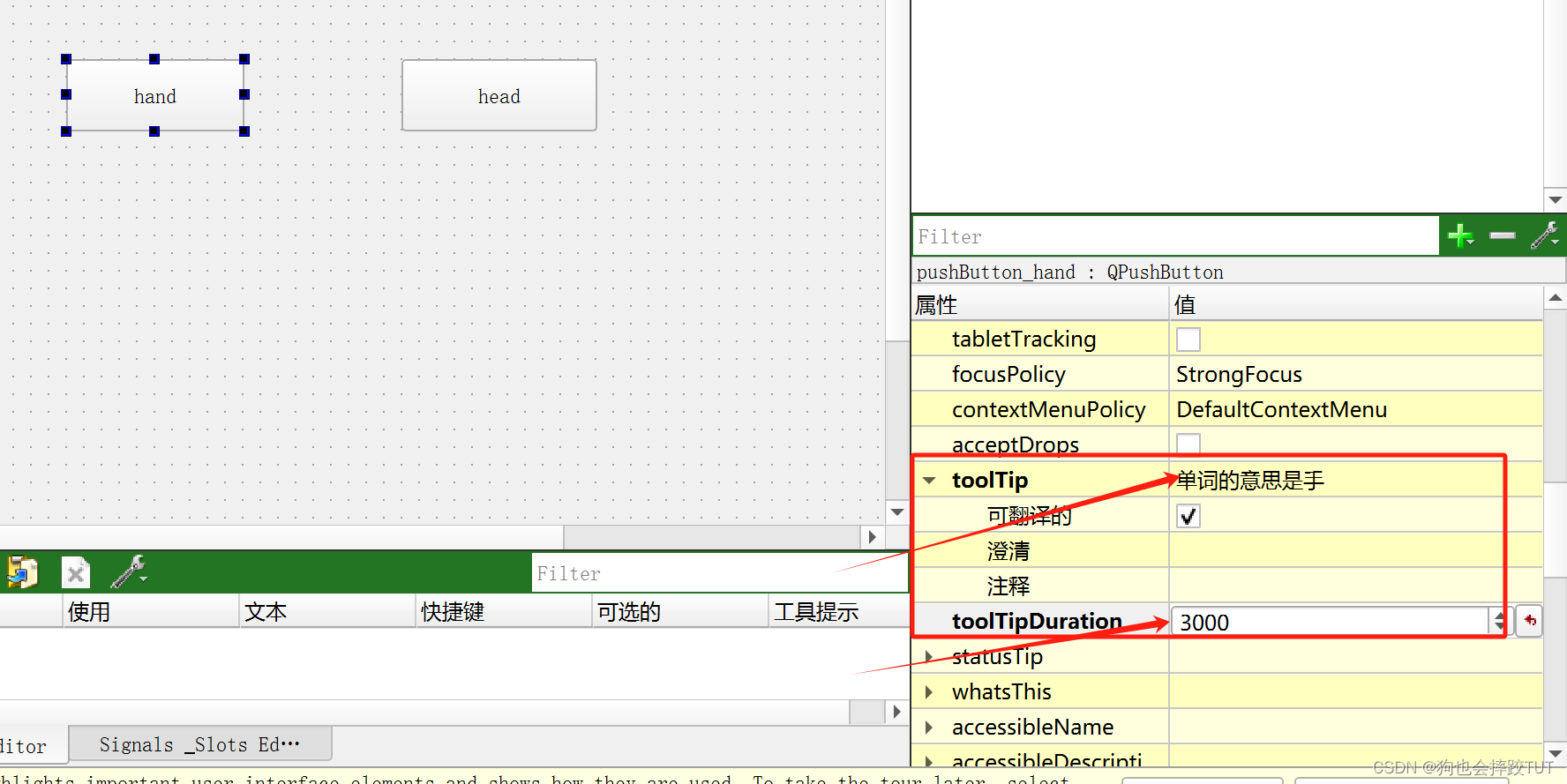Click the toolTipDuration value field 3000
The image size is (1567, 784).
pyautogui.click(x=1330, y=622)
